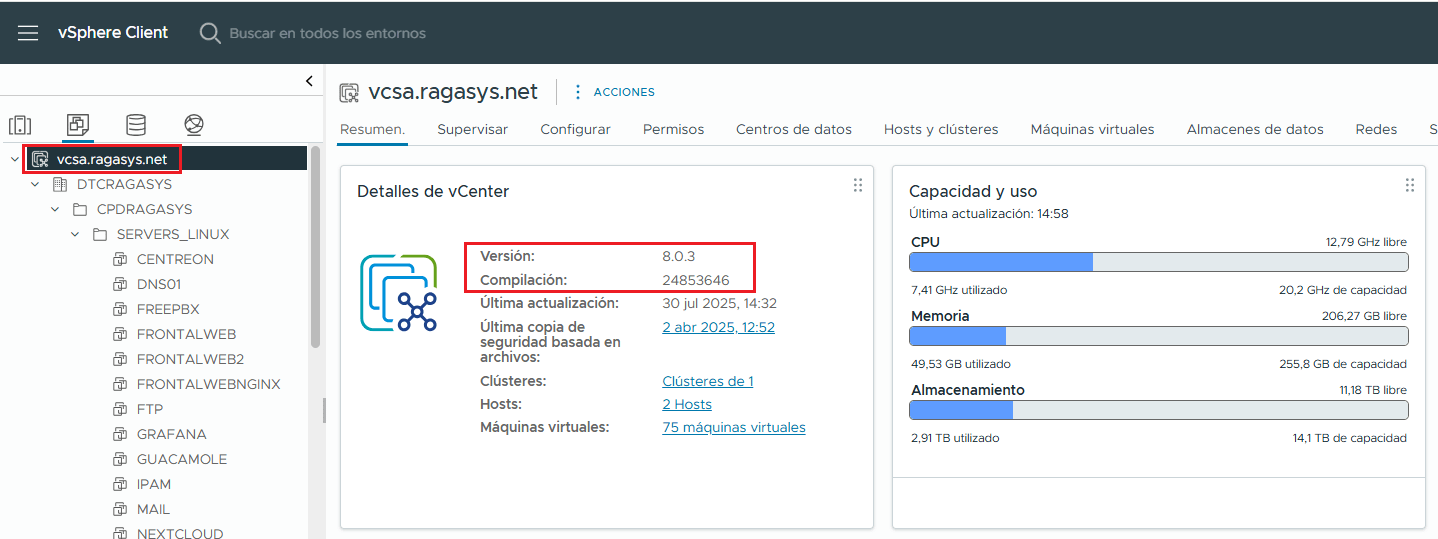This screenshot has width=1438, height=539.
Task: Select NEXTCLOUD in the inventory tree
Action: pyautogui.click(x=180, y=532)
